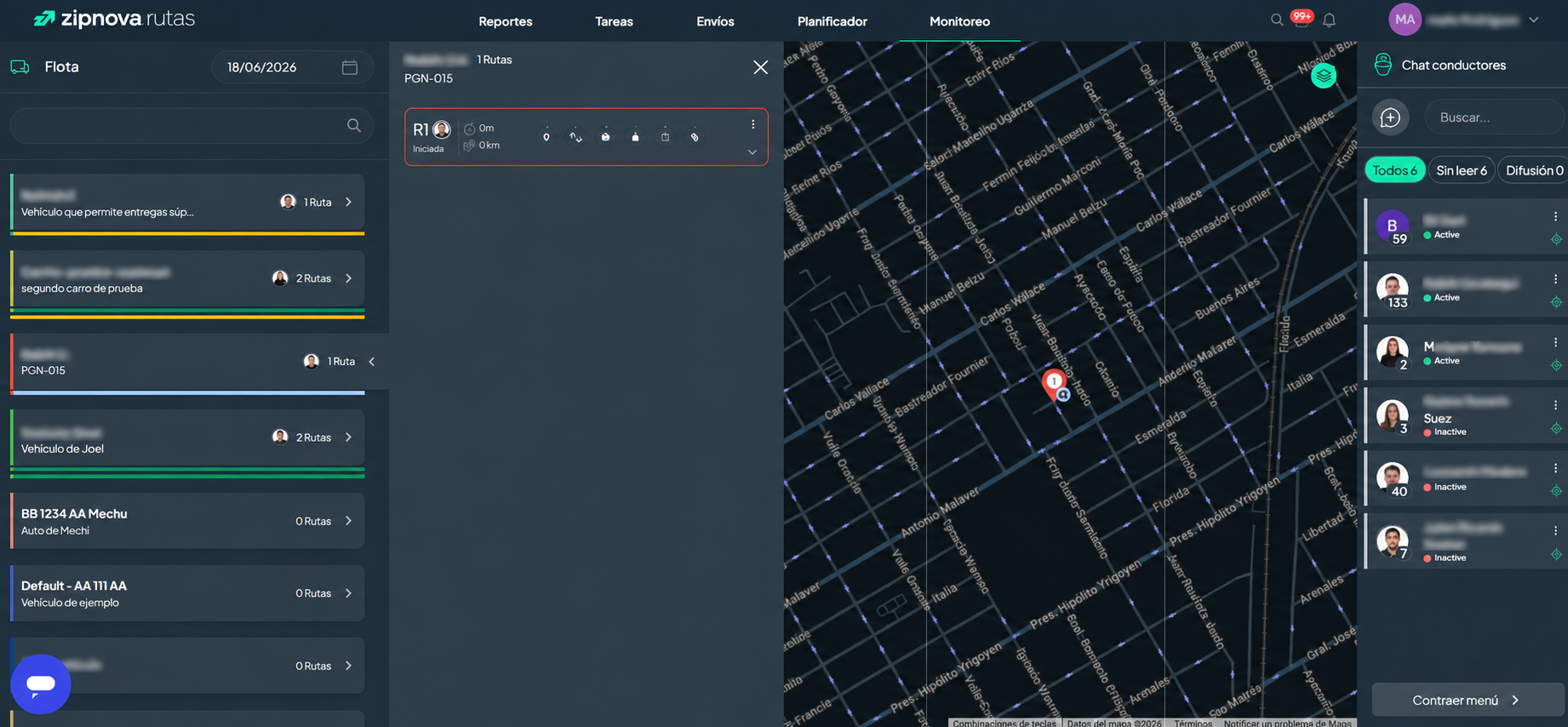Click the map 'Términos' link
The width and height of the screenshot is (1568, 727).
(1193, 723)
